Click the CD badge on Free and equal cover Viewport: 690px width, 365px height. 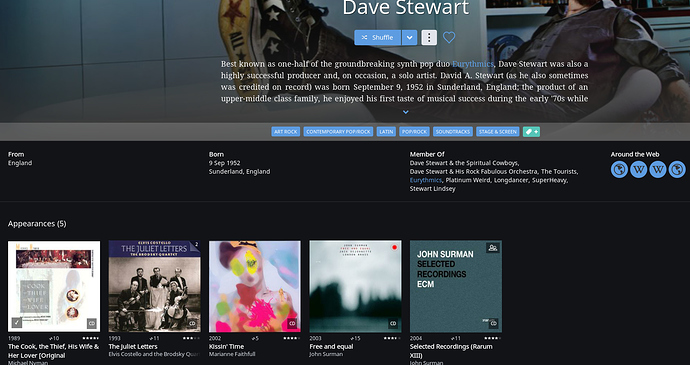click(393, 324)
